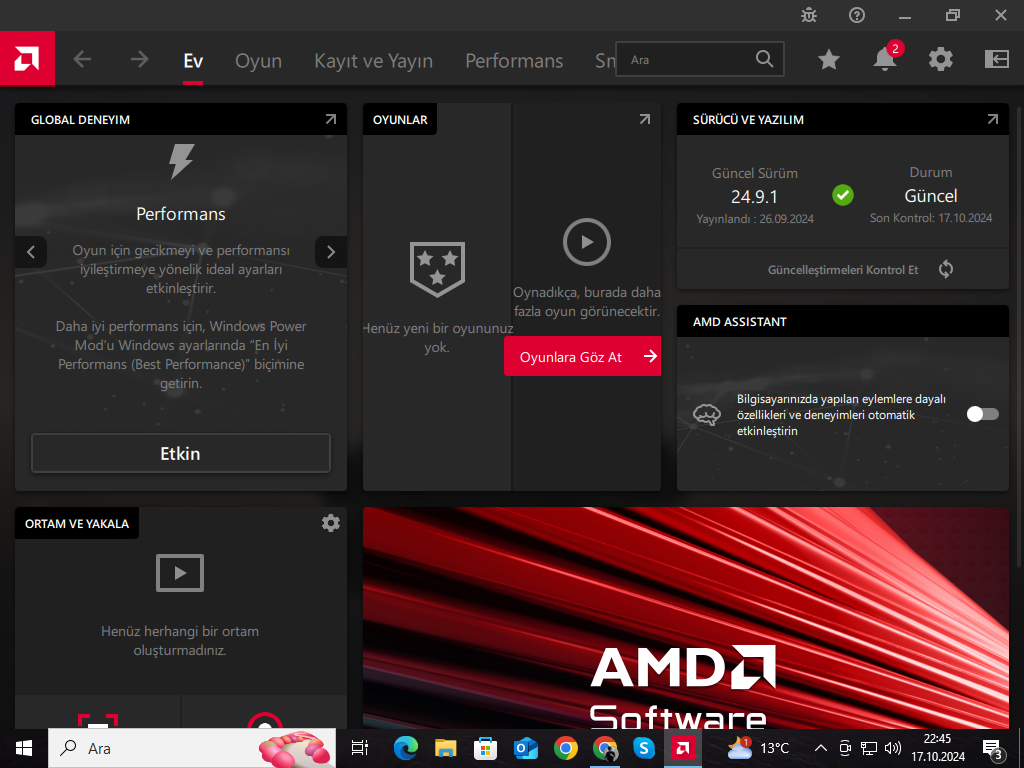Open Windows notification center

993,749
